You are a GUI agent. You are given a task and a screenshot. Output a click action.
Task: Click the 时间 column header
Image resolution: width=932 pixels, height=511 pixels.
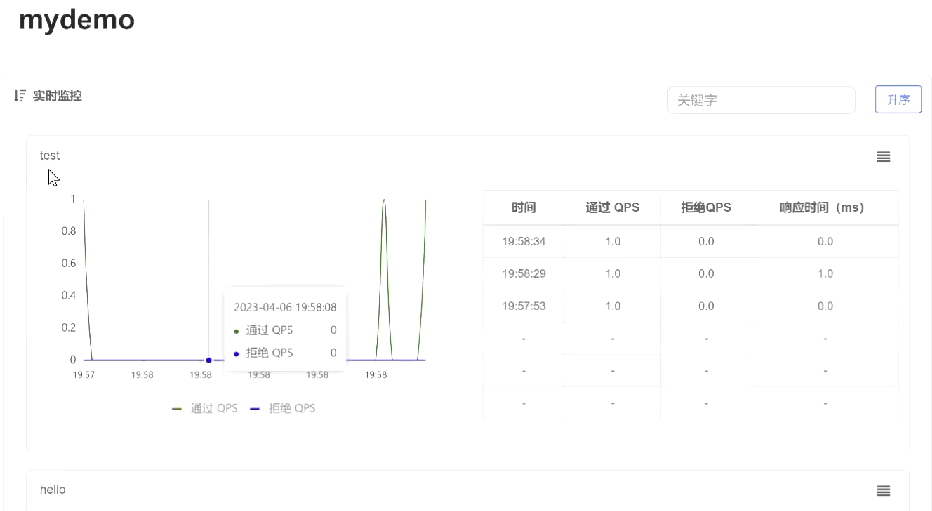(x=524, y=208)
